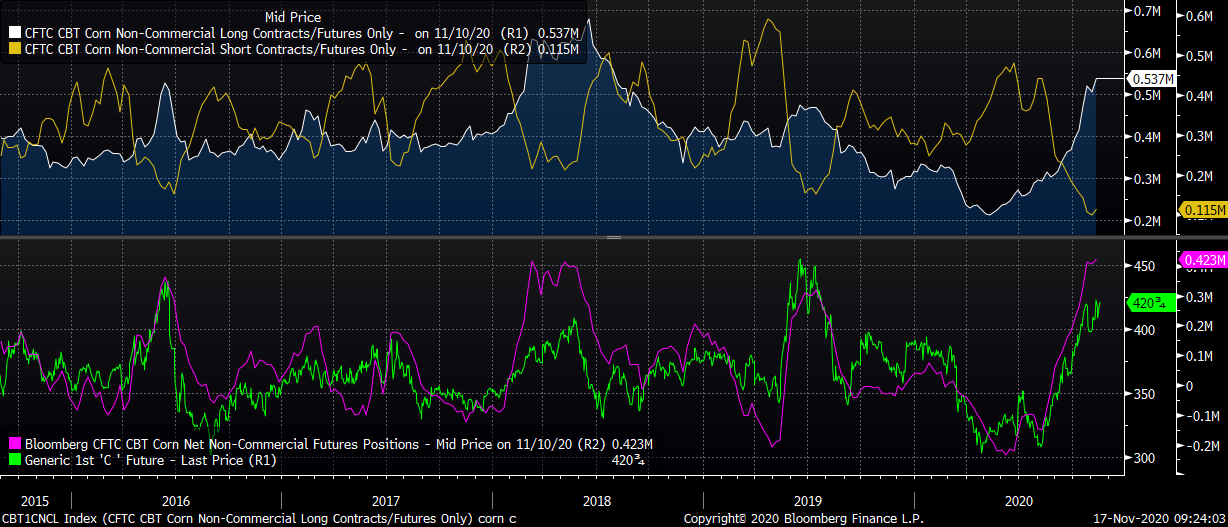This screenshot has height=527, width=1228.
Task: Click the 2017 label on the time axis
Action: point(386,499)
